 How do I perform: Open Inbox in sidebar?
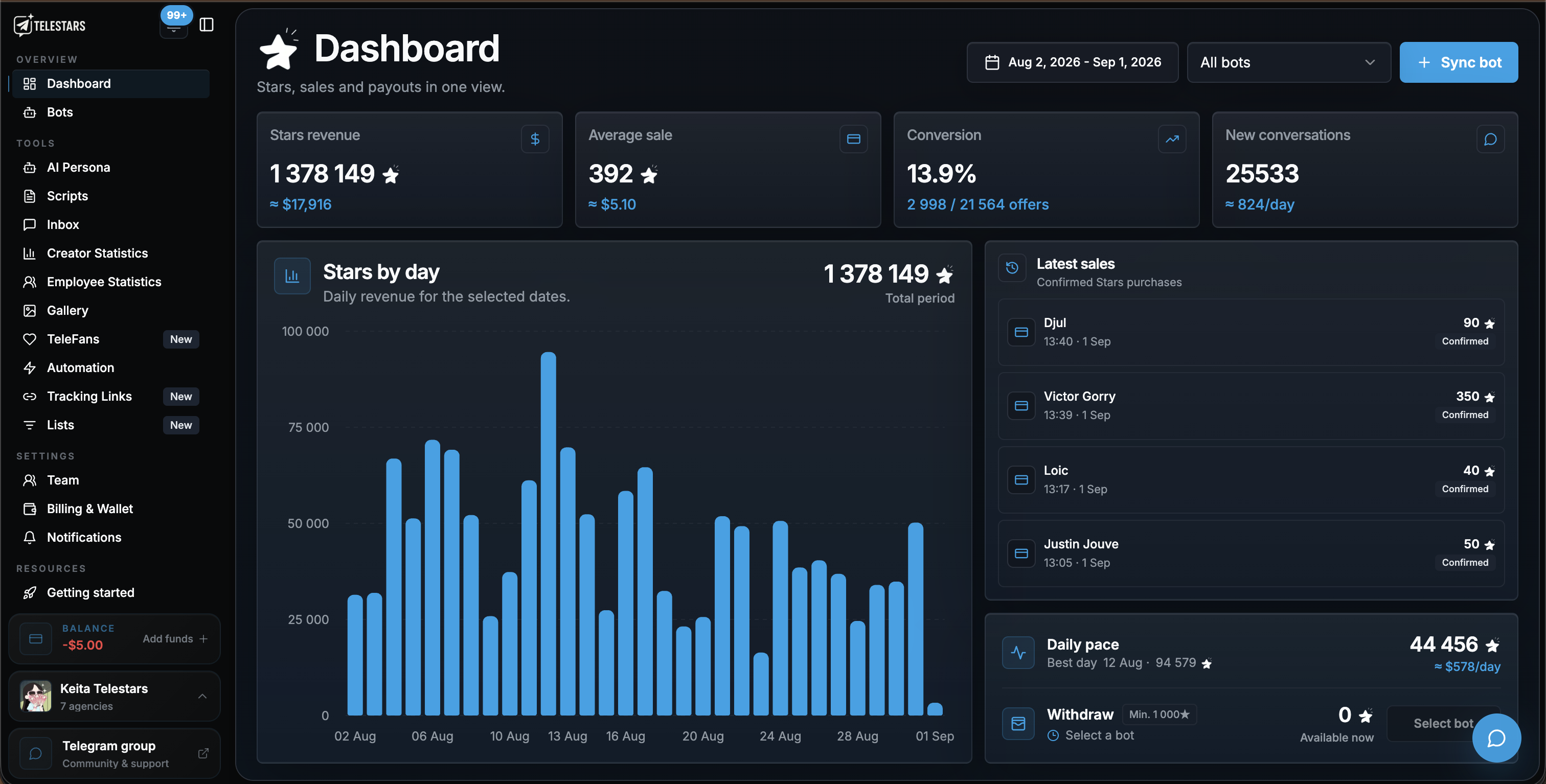(x=110, y=224)
